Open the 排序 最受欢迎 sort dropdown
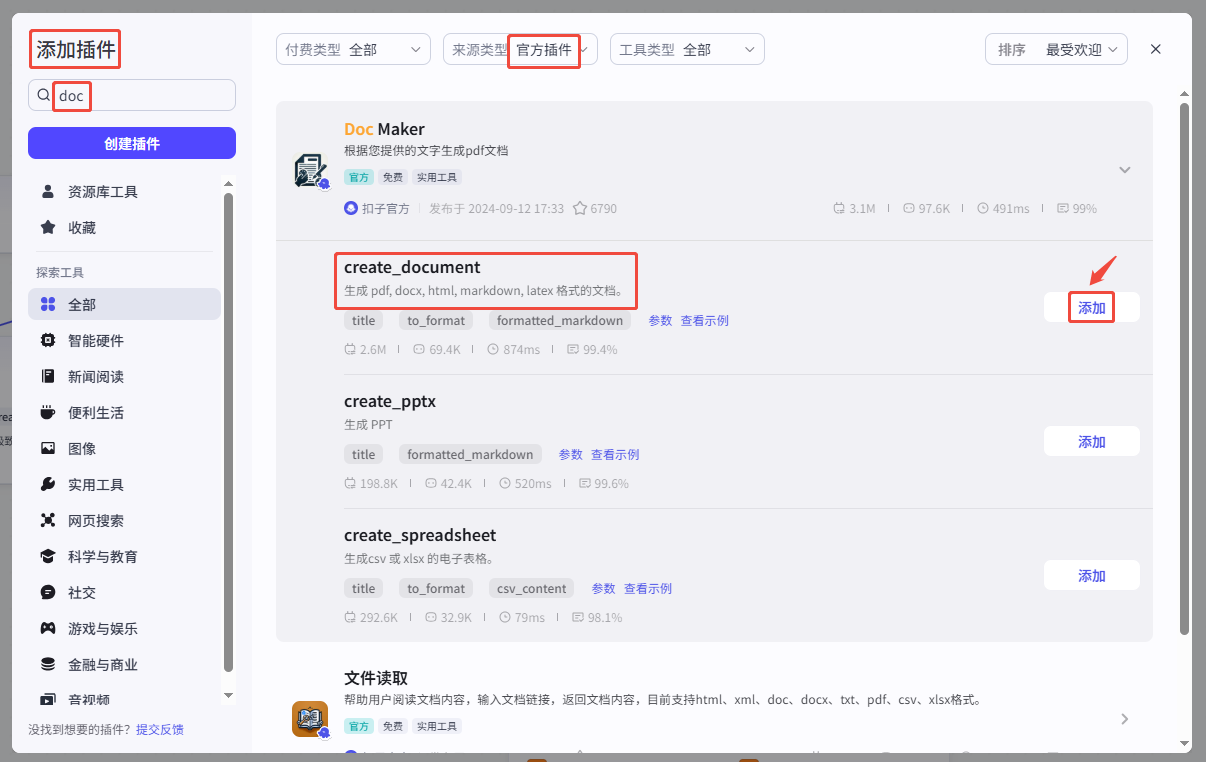1206x762 pixels. [1056, 49]
